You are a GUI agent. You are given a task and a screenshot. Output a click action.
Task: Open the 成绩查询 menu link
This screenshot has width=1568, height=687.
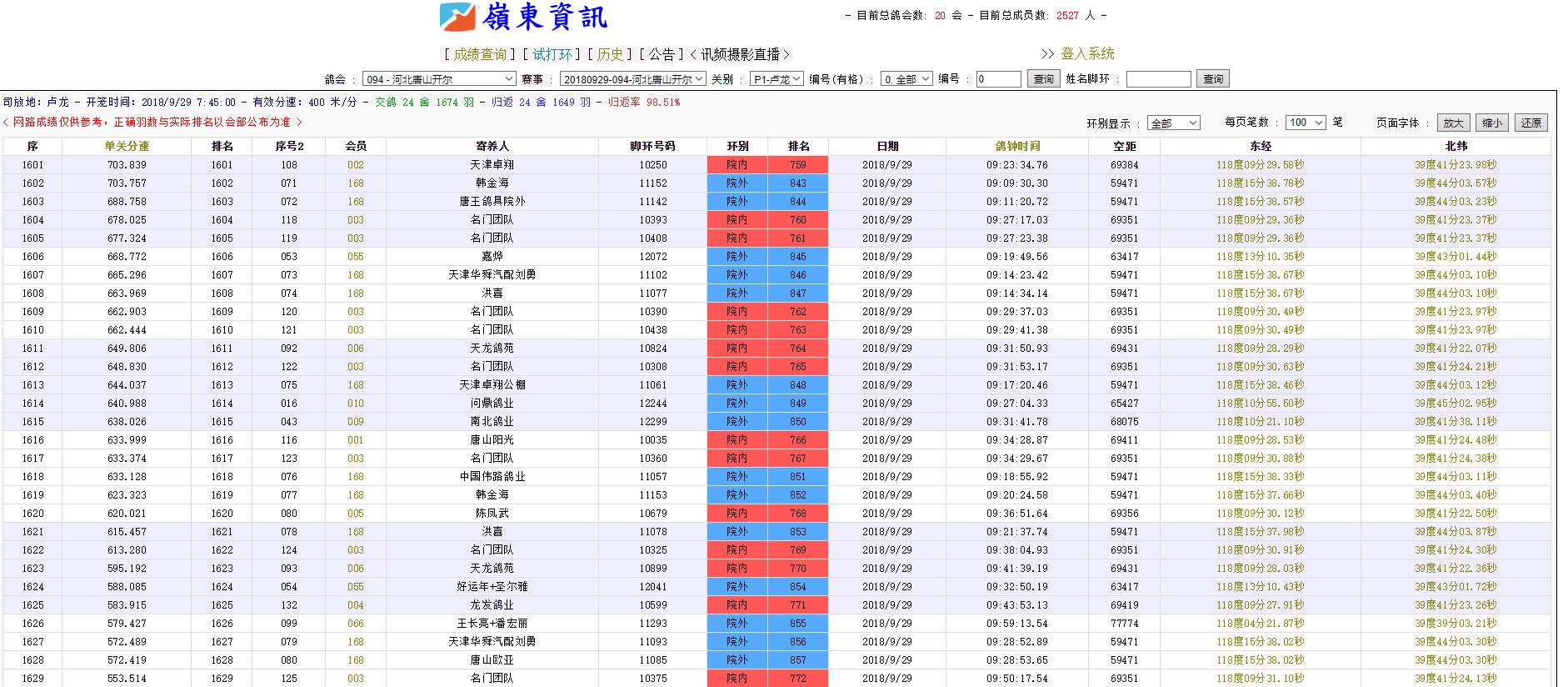(480, 54)
